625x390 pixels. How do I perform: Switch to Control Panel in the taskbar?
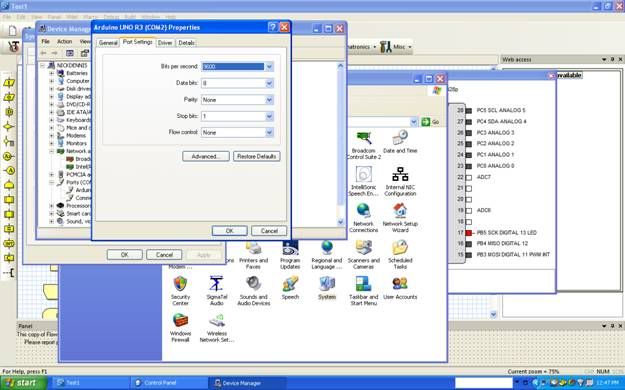click(x=169, y=383)
